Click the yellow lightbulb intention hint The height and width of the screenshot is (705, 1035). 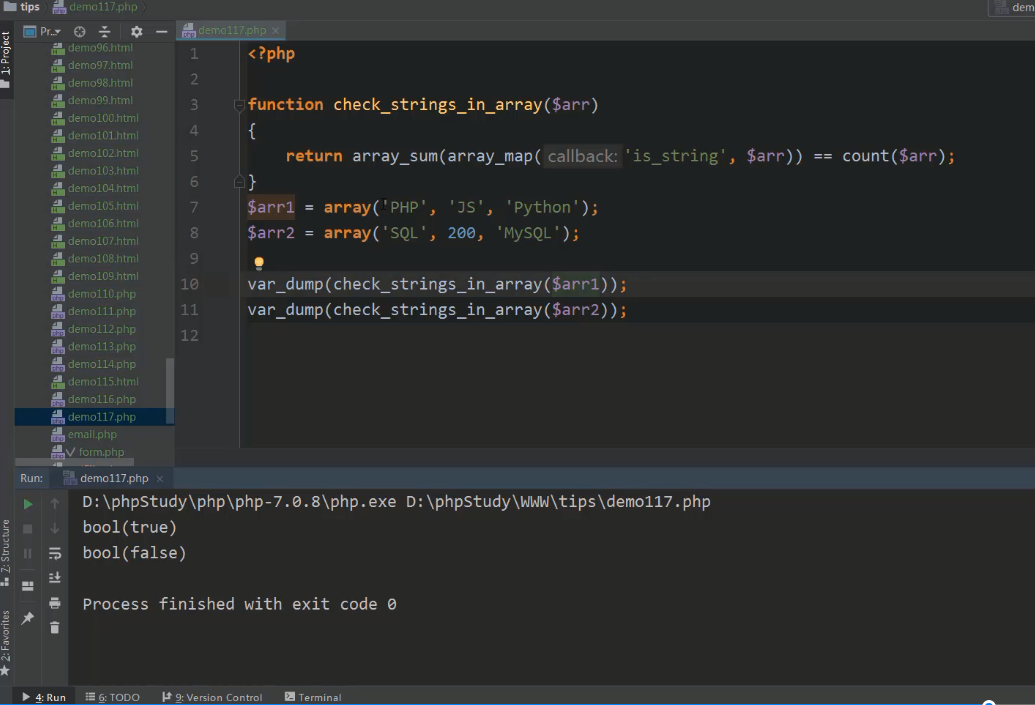pos(259,264)
